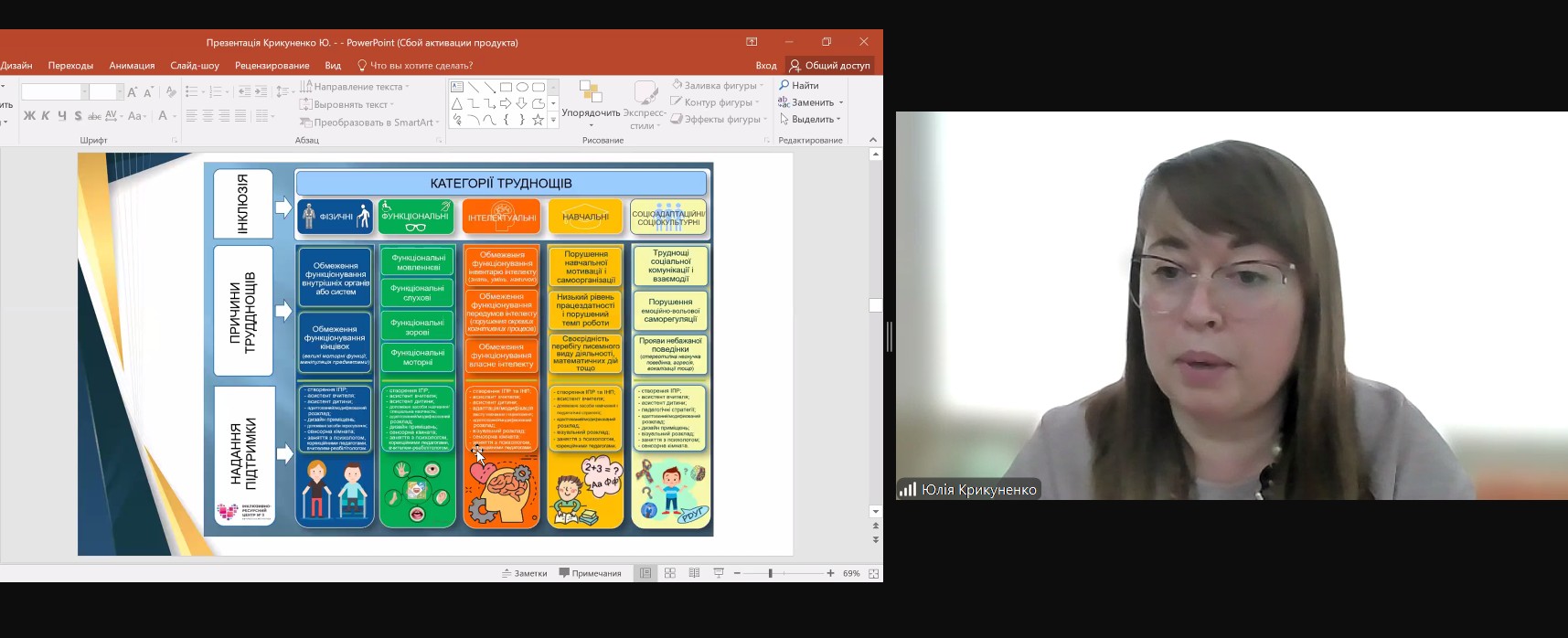Open reading view from status bar

694,573
